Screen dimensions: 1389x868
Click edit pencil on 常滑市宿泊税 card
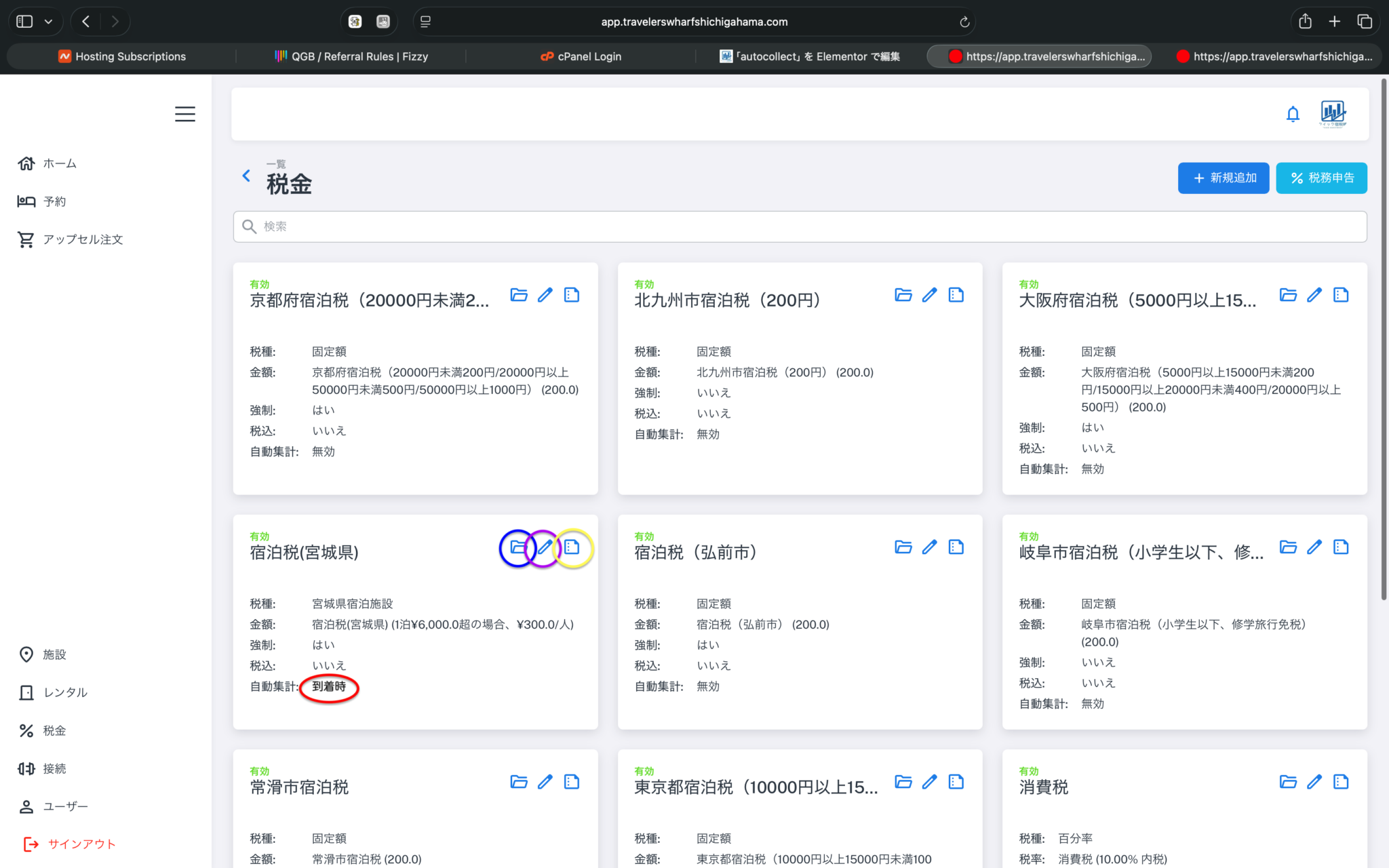click(x=545, y=782)
